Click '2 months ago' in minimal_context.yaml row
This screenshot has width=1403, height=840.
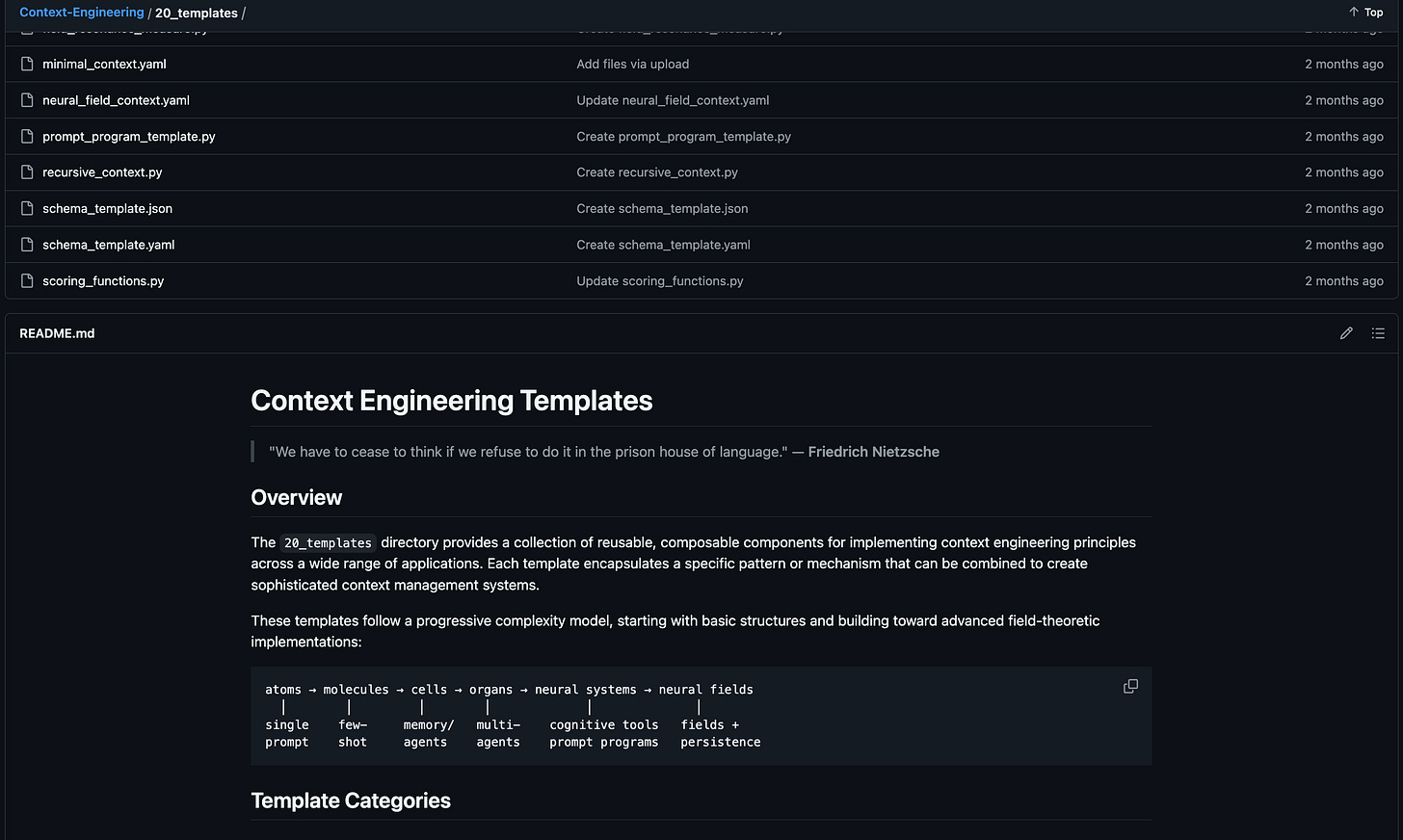pyautogui.click(x=1344, y=64)
